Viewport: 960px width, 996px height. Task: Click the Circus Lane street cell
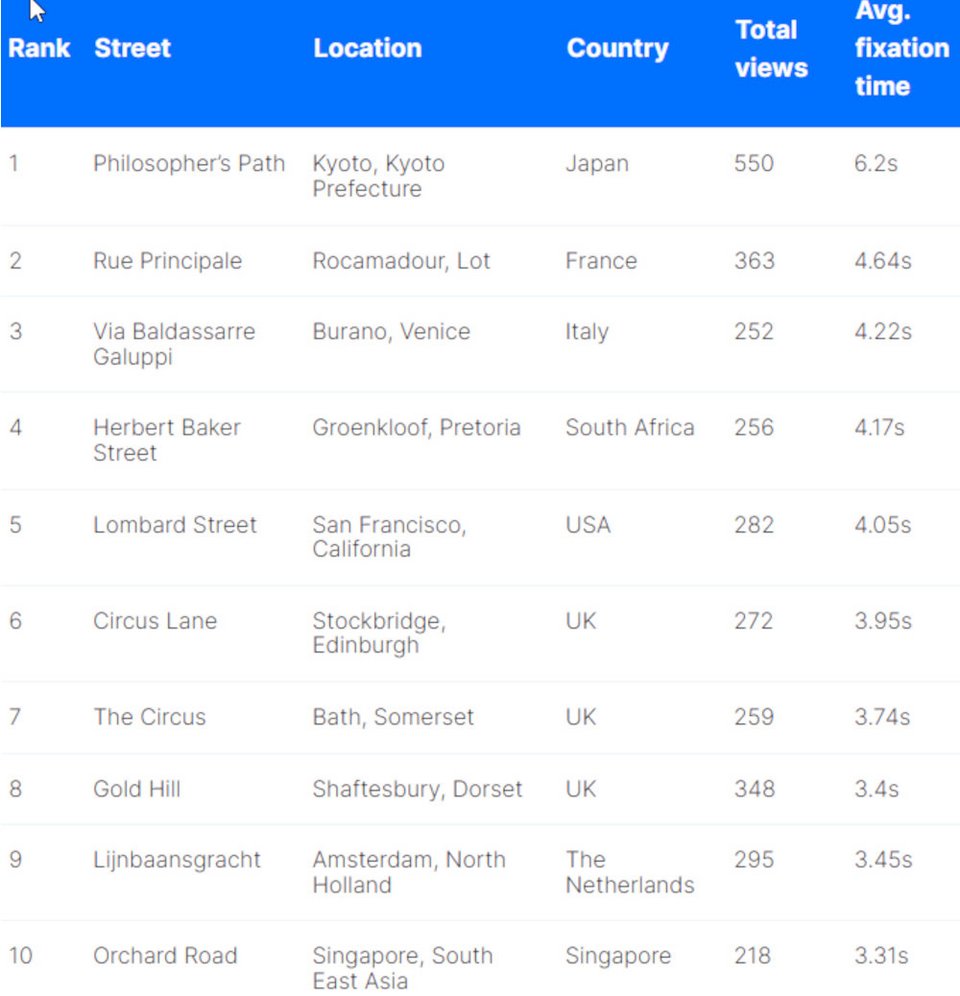(155, 621)
